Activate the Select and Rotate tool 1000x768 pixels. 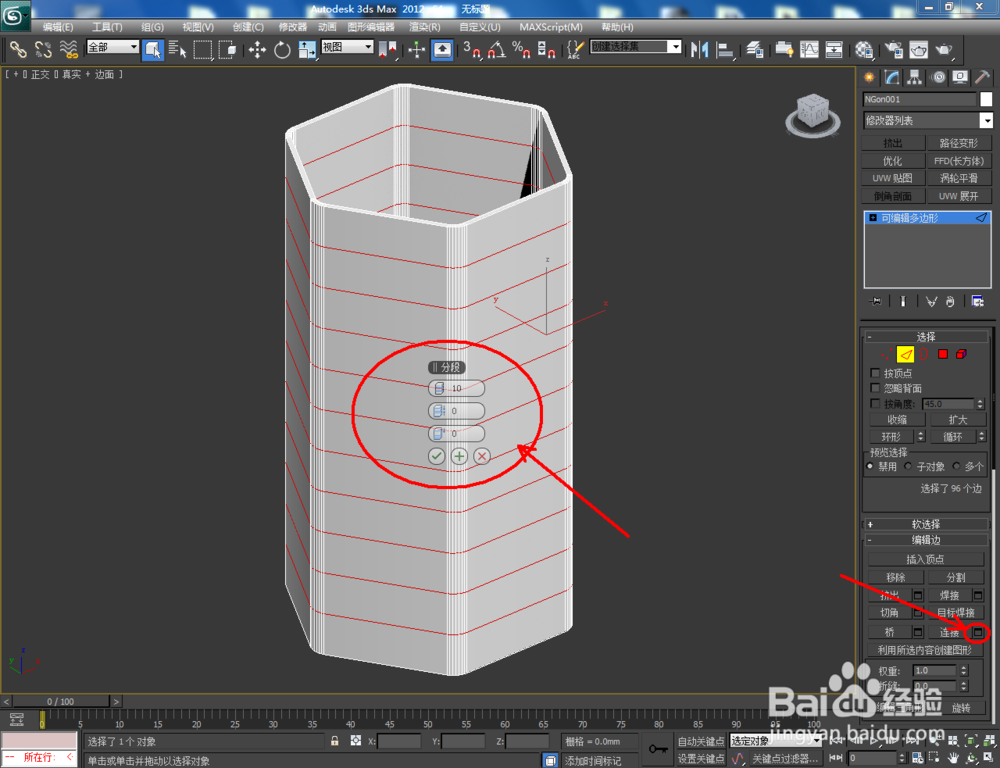click(x=282, y=49)
